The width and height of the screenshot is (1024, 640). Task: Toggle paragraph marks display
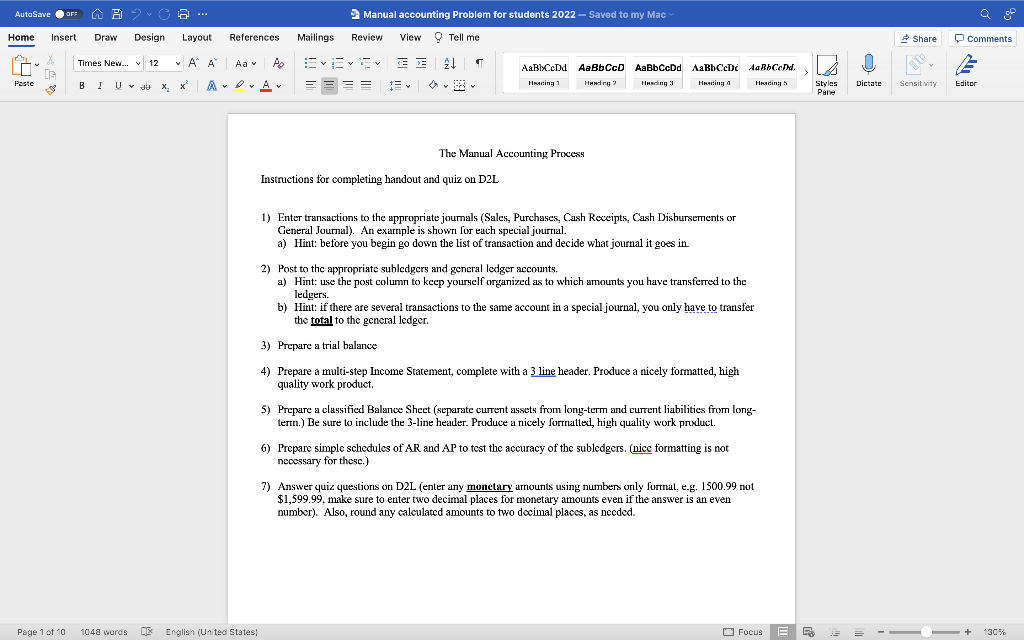pos(477,63)
